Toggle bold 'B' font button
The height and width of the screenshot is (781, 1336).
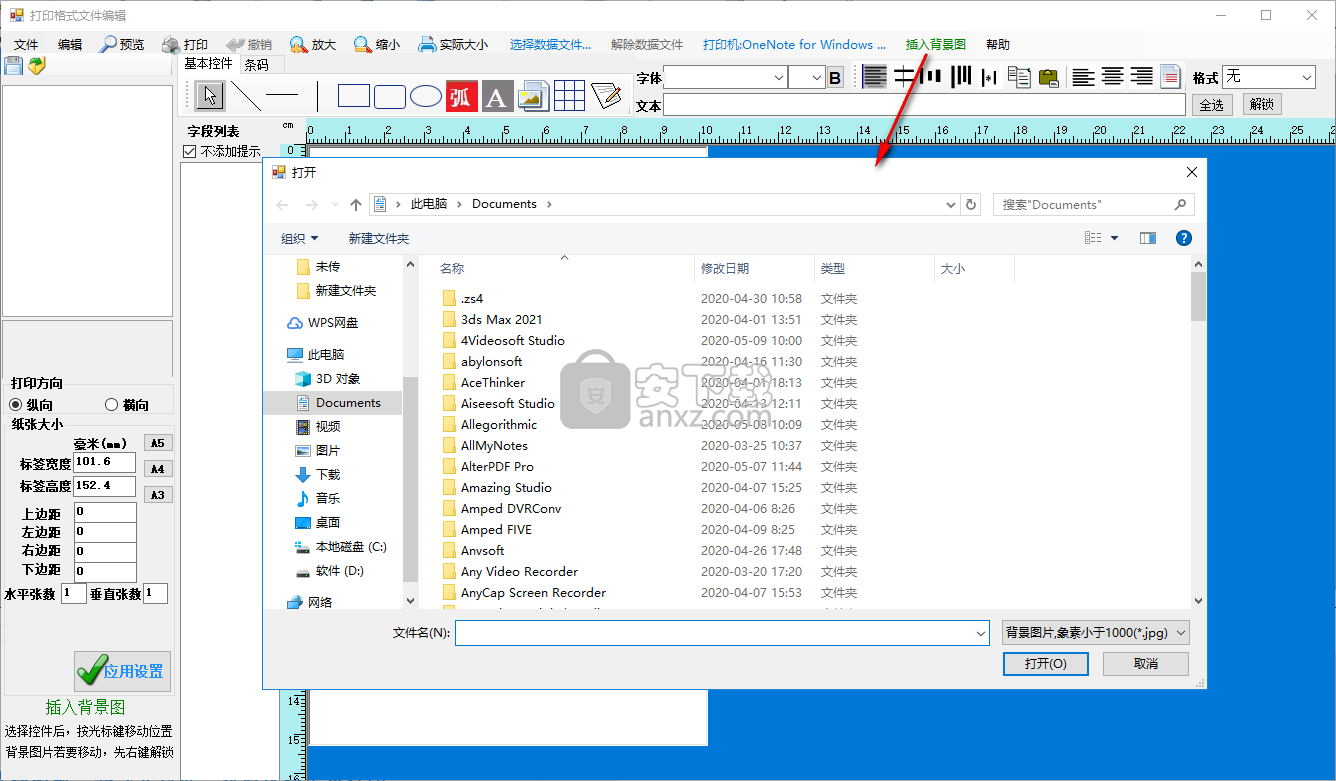835,77
